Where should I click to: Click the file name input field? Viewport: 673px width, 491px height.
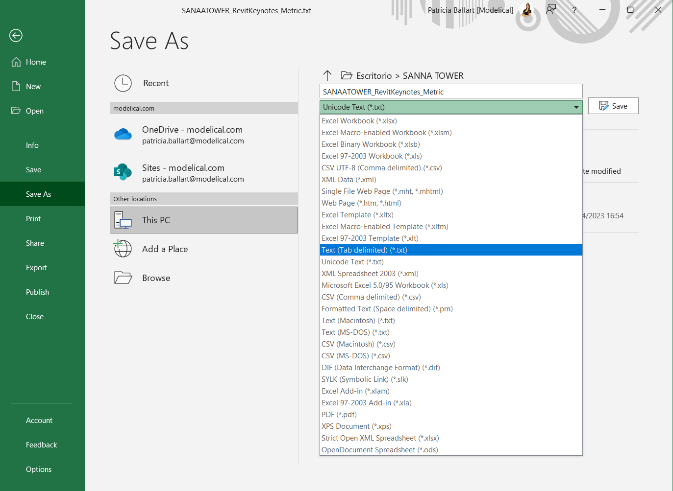[x=451, y=92]
